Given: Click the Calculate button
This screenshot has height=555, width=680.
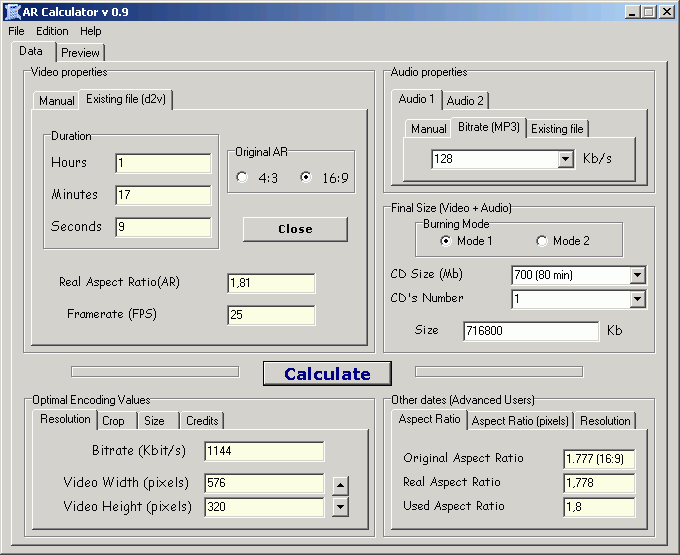Looking at the screenshot, I should tap(327, 373).
